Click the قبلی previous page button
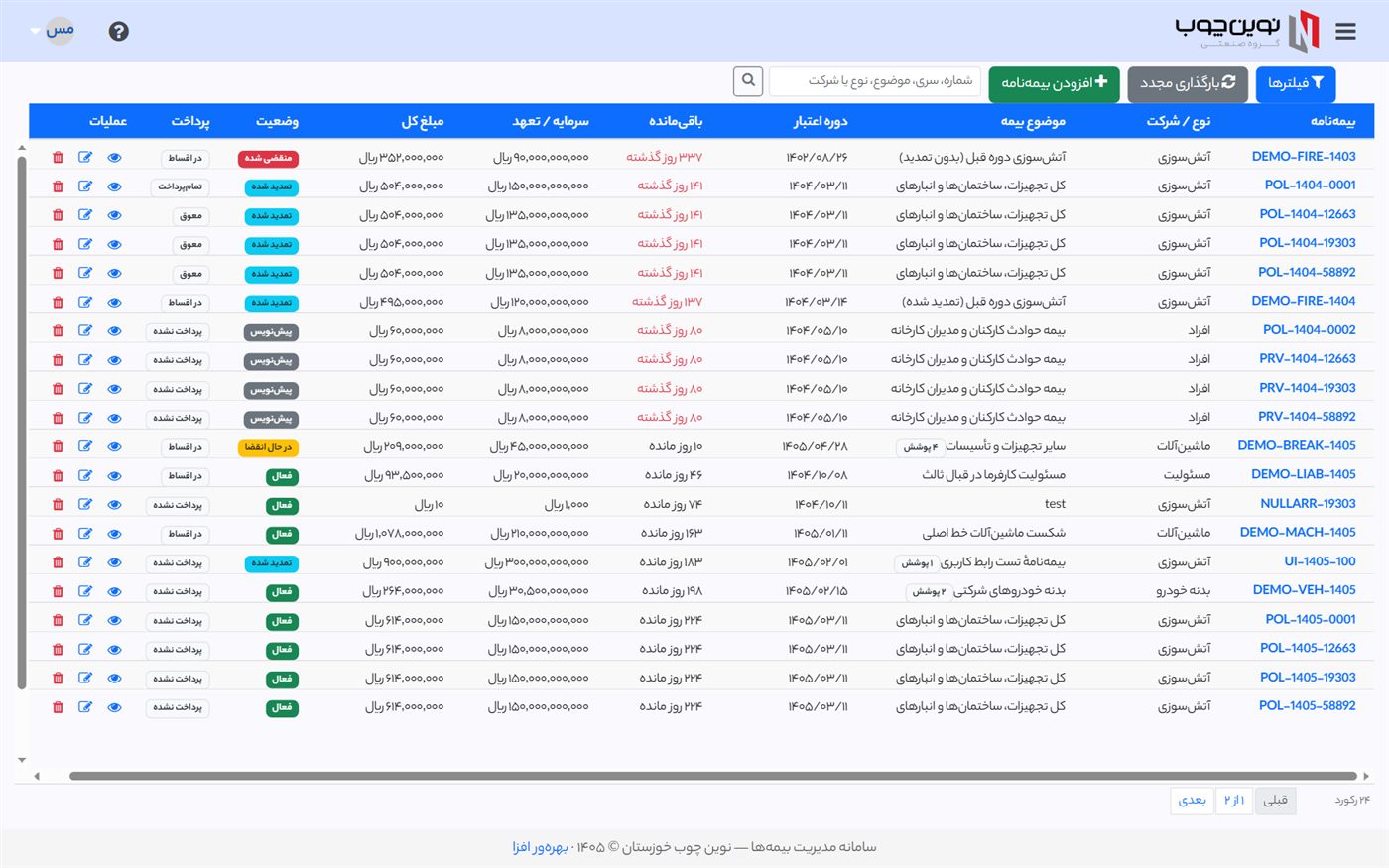 pyautogui.click(x=1275, y=800)
